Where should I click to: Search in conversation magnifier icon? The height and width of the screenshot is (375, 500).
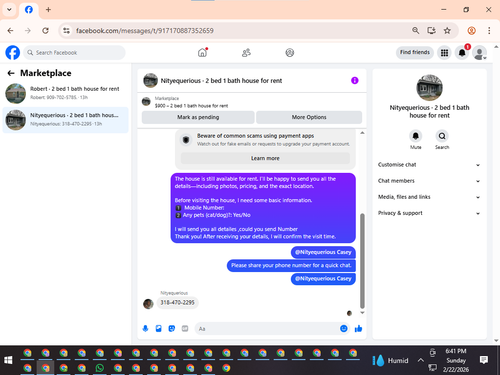[442, 136]
